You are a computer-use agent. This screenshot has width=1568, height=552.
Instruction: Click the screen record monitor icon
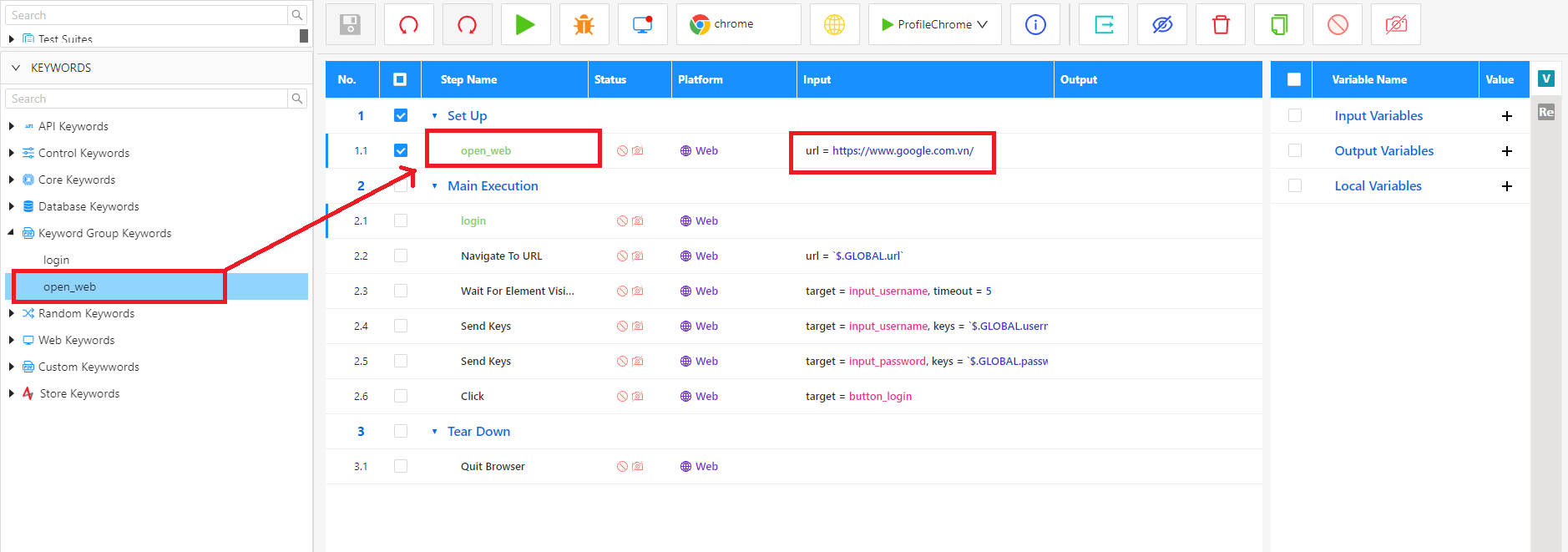(x=643, y=24)
